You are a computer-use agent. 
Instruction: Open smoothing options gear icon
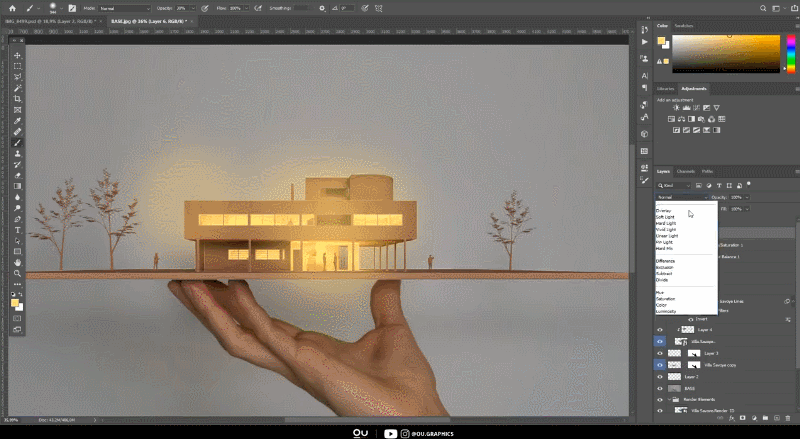[322, 7]
